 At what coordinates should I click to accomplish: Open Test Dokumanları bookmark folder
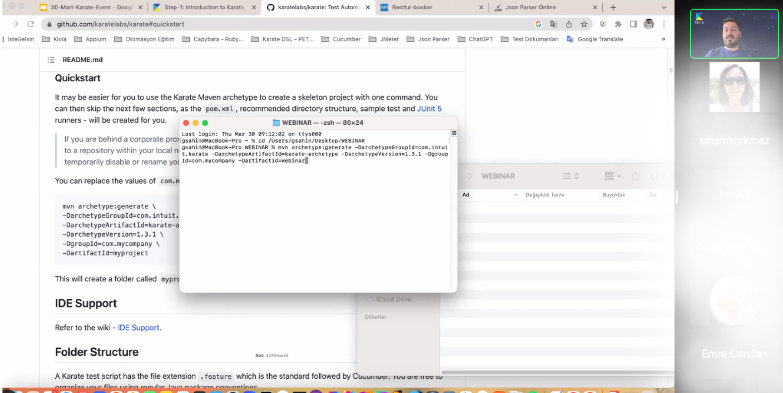point(529,39)
